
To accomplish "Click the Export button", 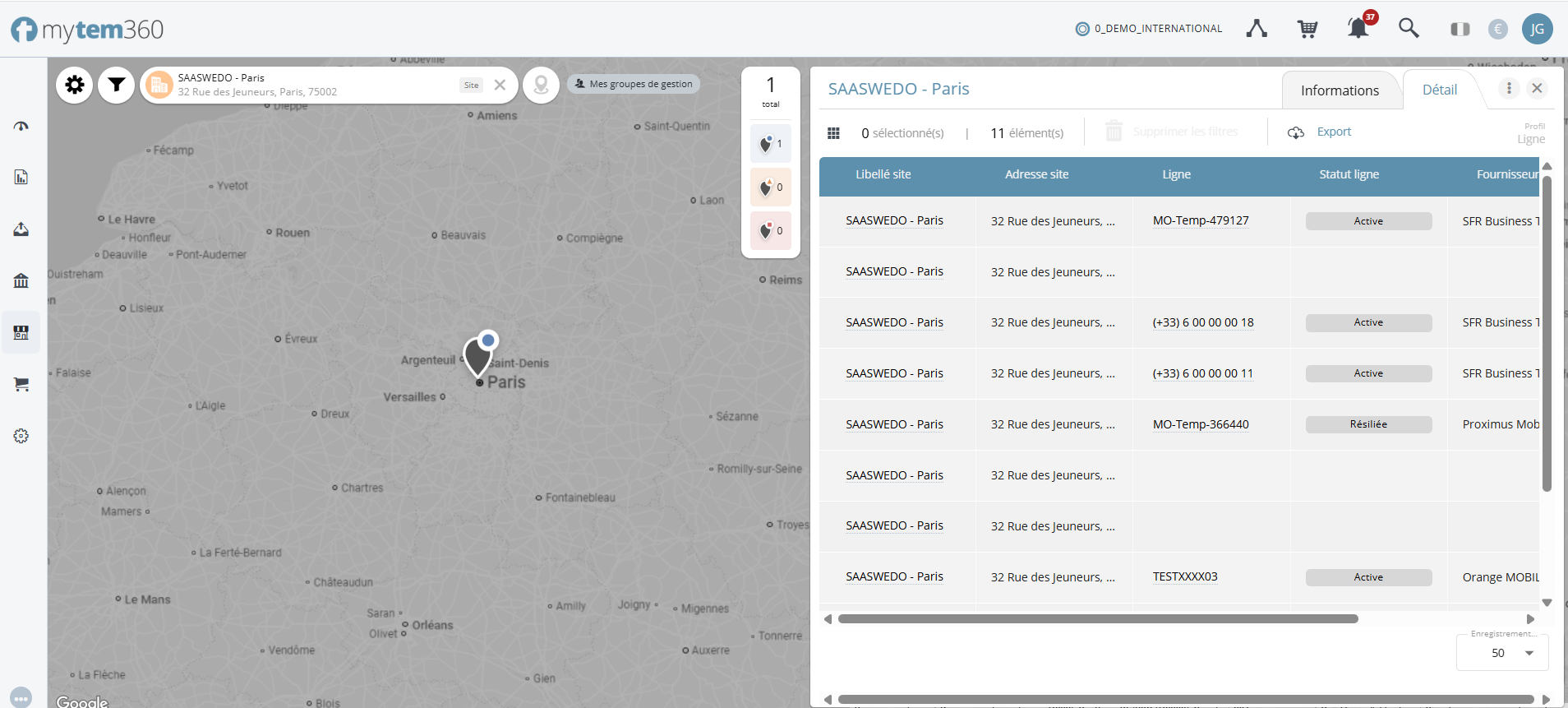I will 1320,132.
